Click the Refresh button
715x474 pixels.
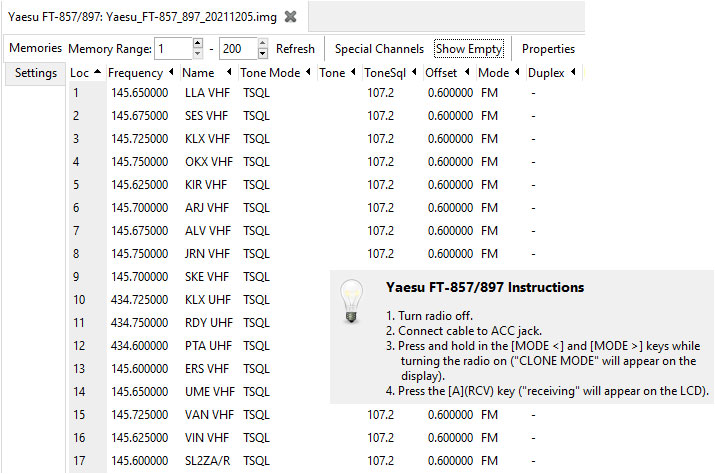295,49
